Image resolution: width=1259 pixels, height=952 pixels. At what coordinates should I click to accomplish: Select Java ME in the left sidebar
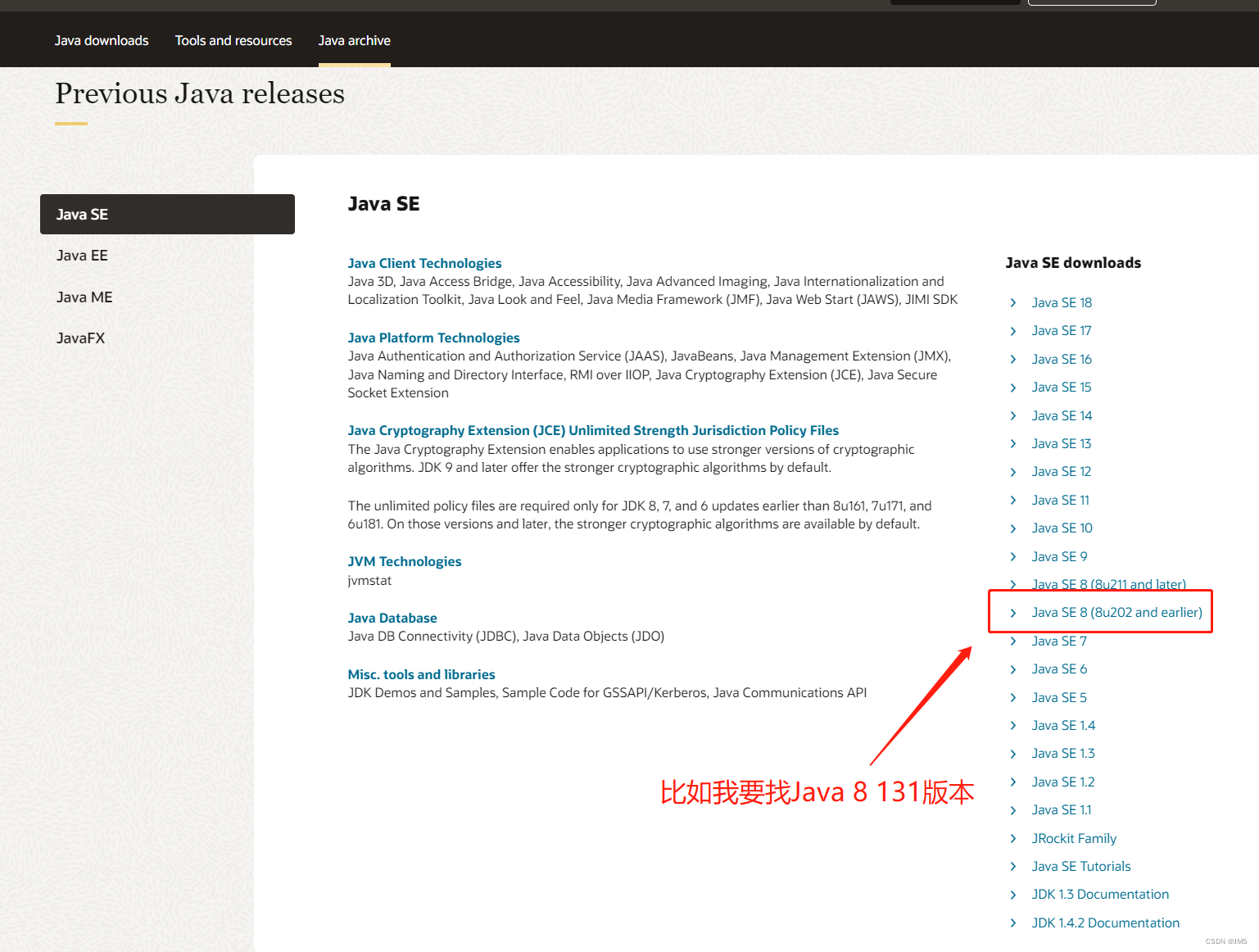click(x=84, y=297)
